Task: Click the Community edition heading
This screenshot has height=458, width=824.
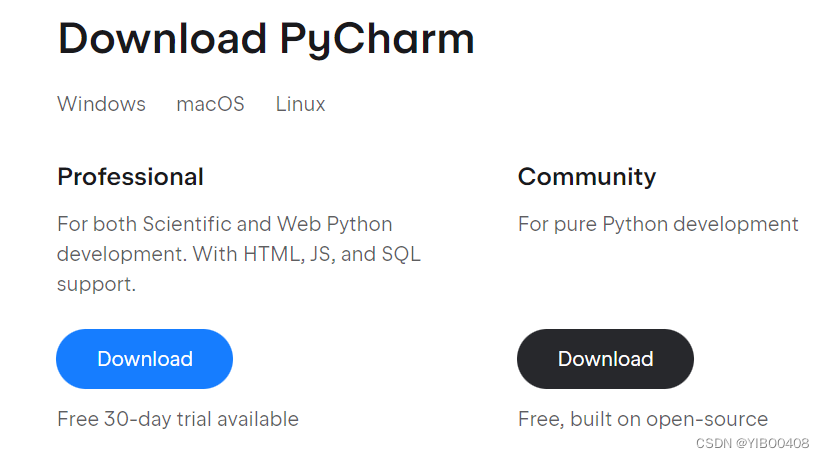Action: [586, 177]
